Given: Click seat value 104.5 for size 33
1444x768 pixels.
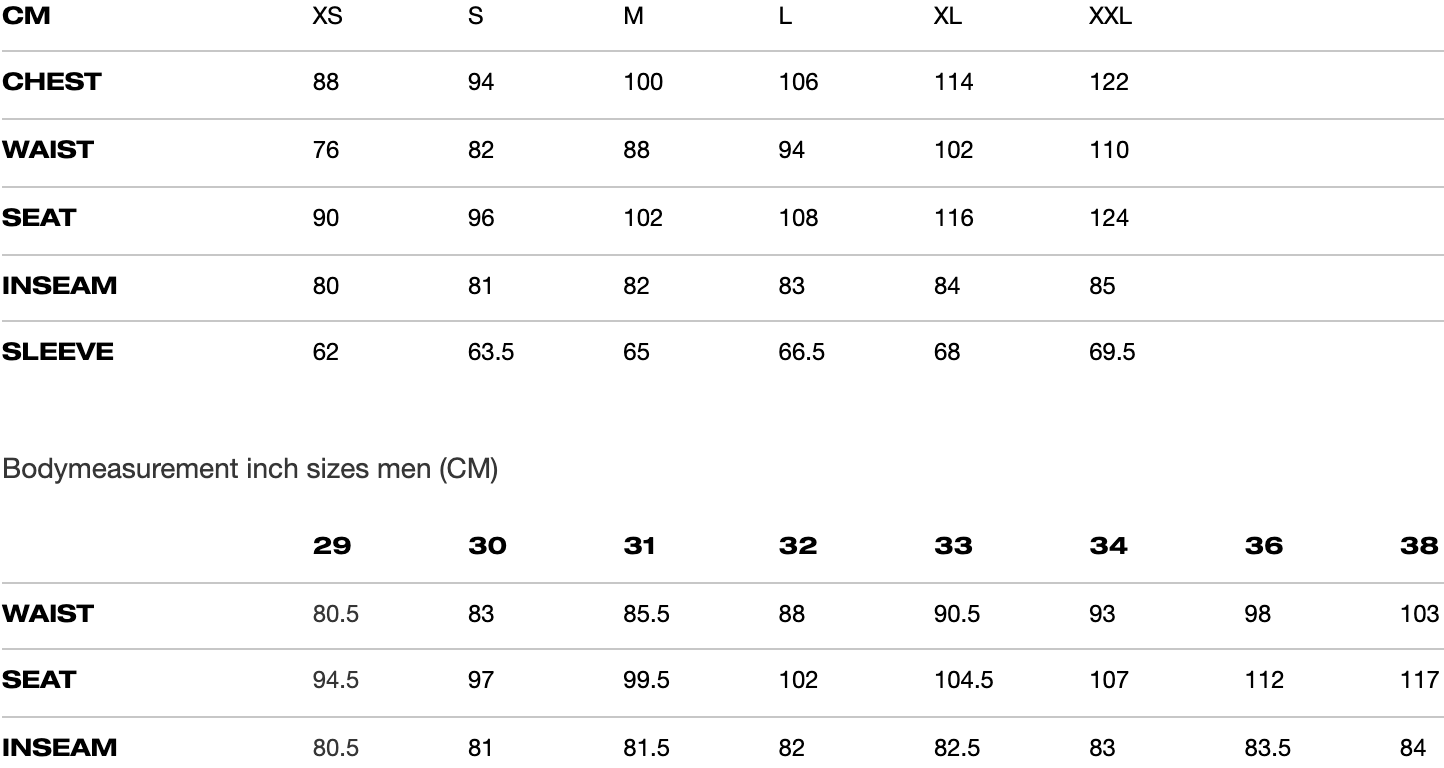Looking at the screenshot, I should tap(963, 681).
